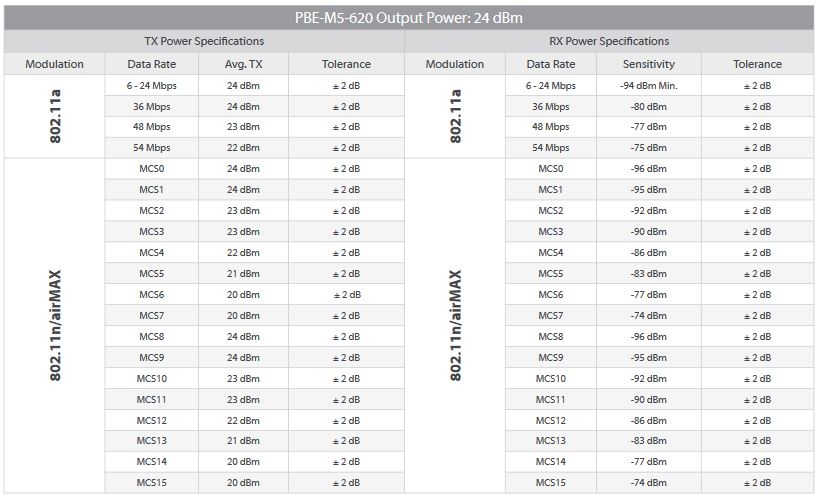Click 'Data Rate' header in the TX section

(x=151, y=64)
